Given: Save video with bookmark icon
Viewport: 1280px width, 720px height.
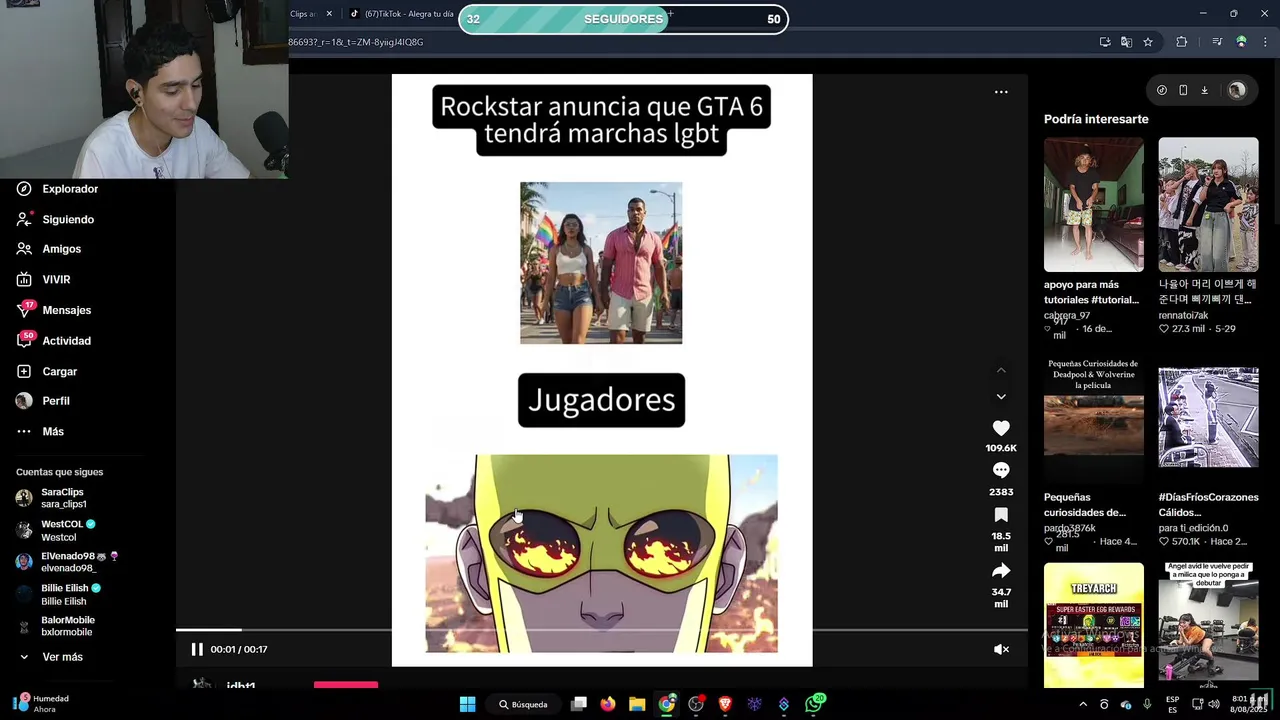Looking at the screenshot, I should [x=1001, y=515].
